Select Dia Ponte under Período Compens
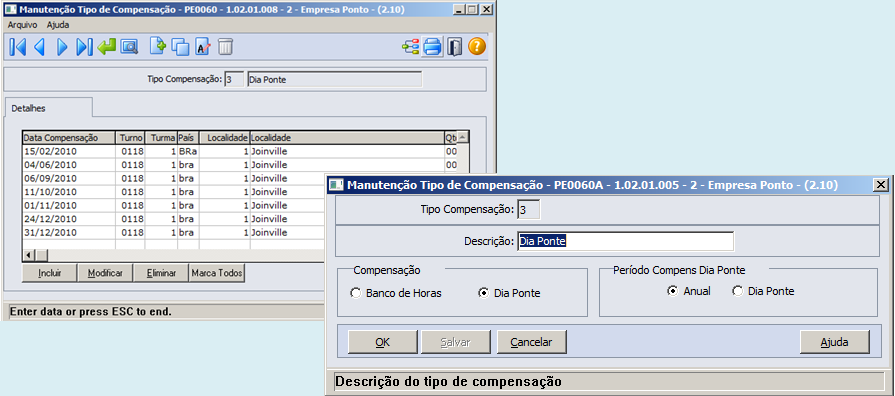The width and height of the screenshot is (895, 396). (x=764, y=291)
